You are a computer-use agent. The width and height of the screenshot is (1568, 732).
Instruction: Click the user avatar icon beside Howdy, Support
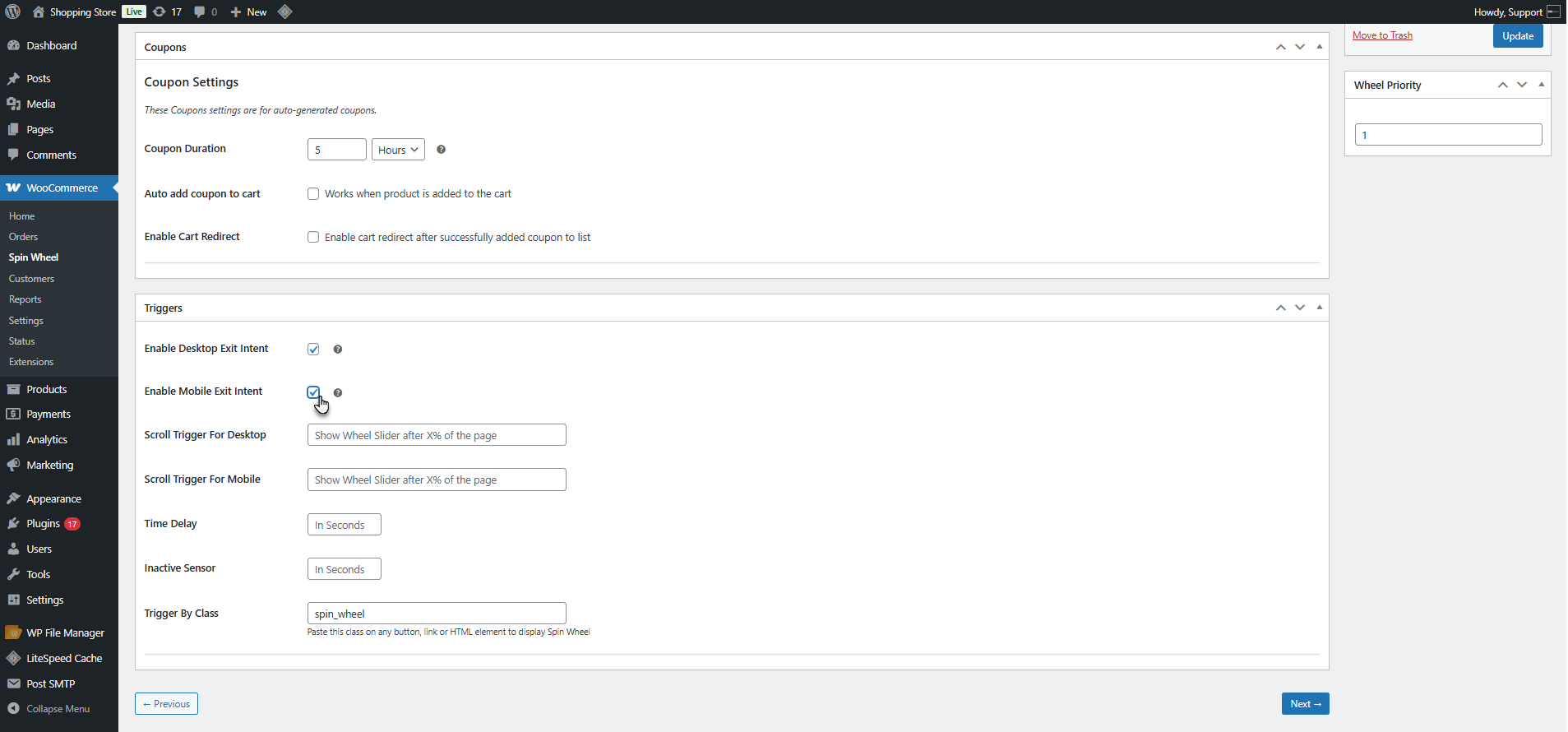1553,12
